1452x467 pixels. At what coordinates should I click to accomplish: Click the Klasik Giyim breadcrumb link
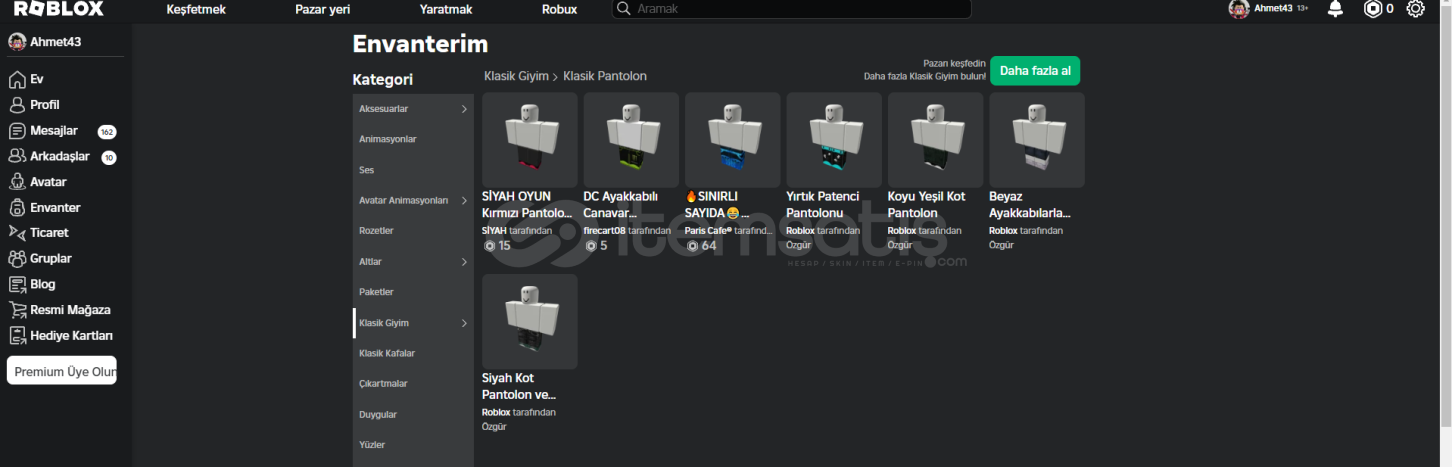click(x=516, y=76)
